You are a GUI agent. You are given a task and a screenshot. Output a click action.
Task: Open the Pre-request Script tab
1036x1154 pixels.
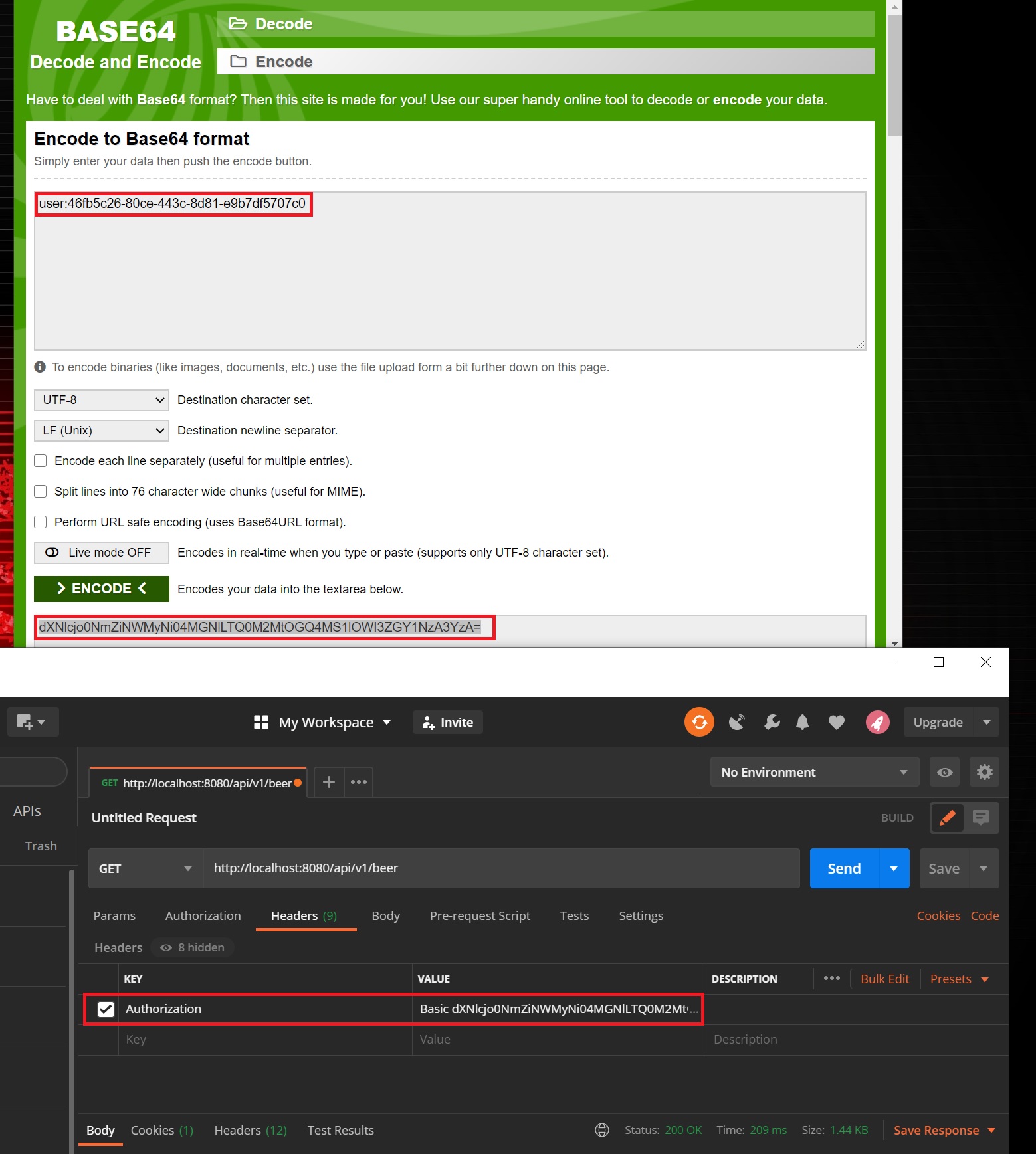pos(480,915)
